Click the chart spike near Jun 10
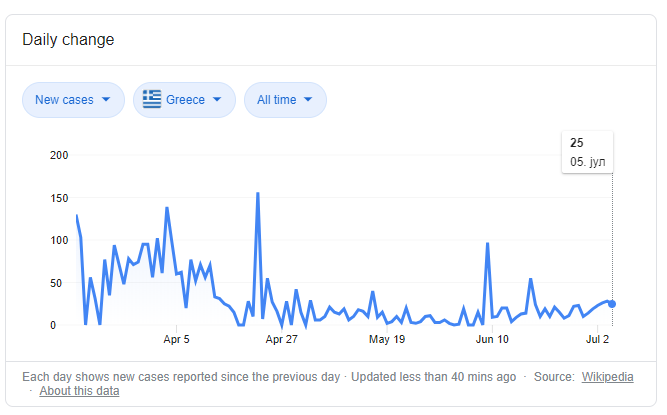Viewport: 667px width, 415px height. click(487, 244)
